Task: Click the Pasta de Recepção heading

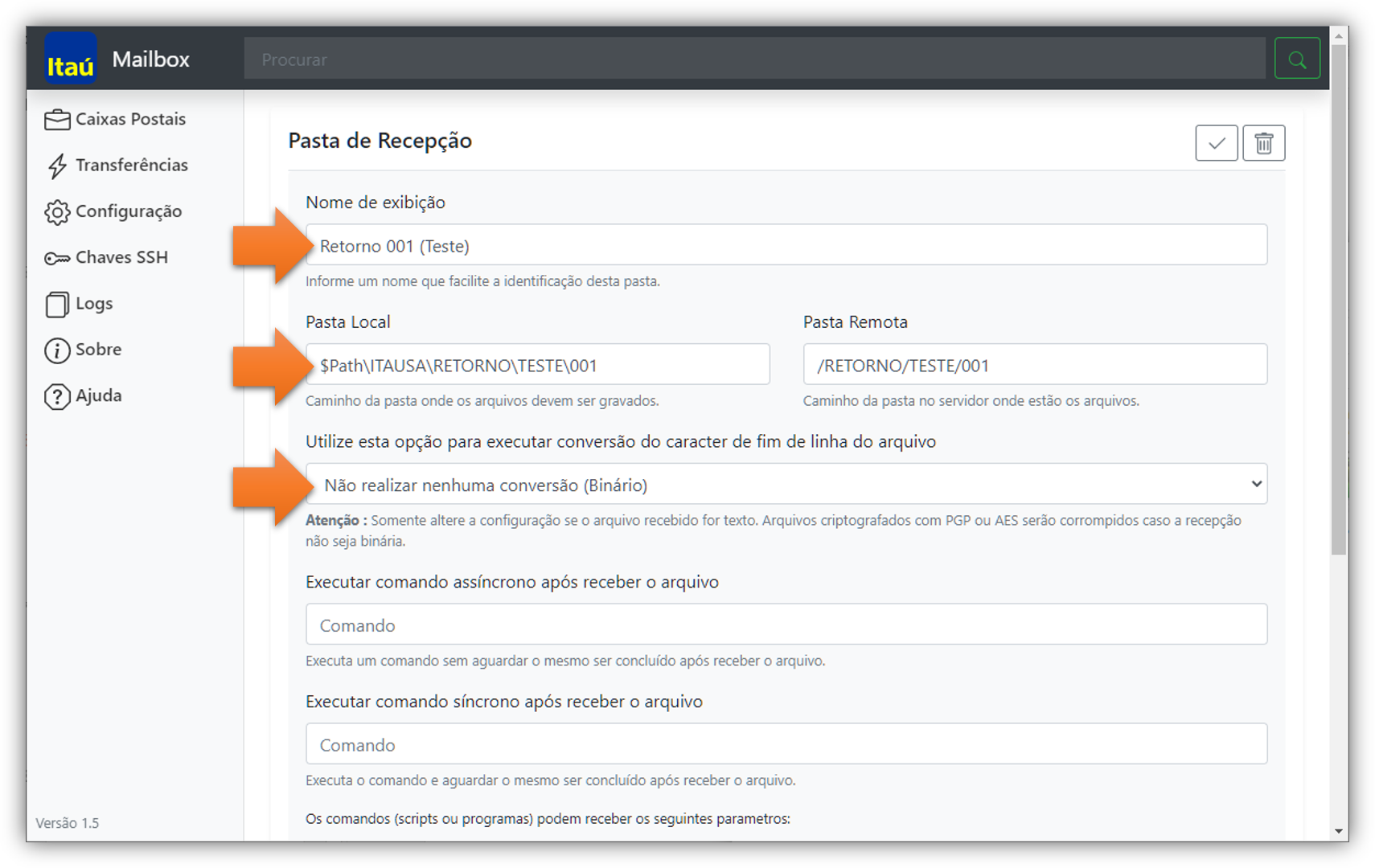Action: (380, 141)
